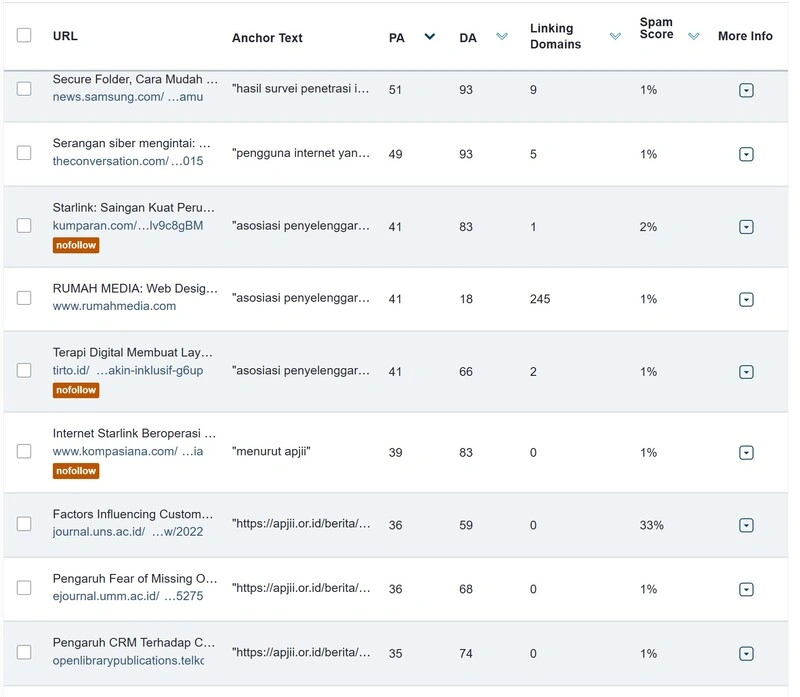Click the "Terapi Digital Membuat" title
Image resolution: width=800 pixels, height=697 pixels.
pyautogui.click(x=133, y=353)
